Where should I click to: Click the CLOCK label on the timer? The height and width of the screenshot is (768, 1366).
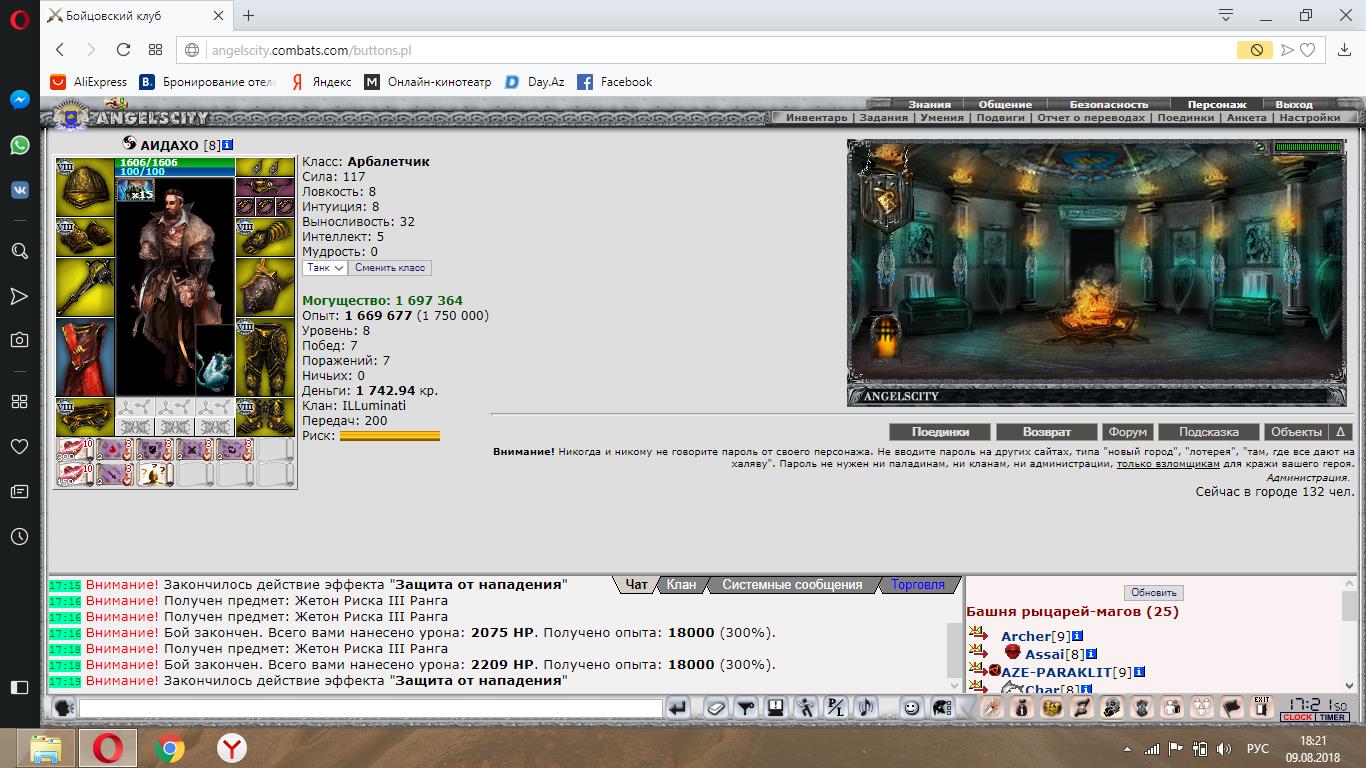[1297, 717]
